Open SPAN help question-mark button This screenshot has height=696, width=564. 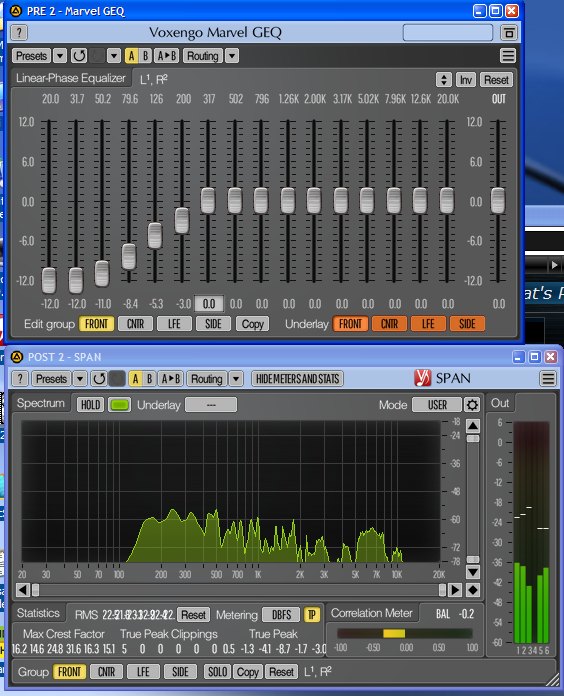coord(20,379)
